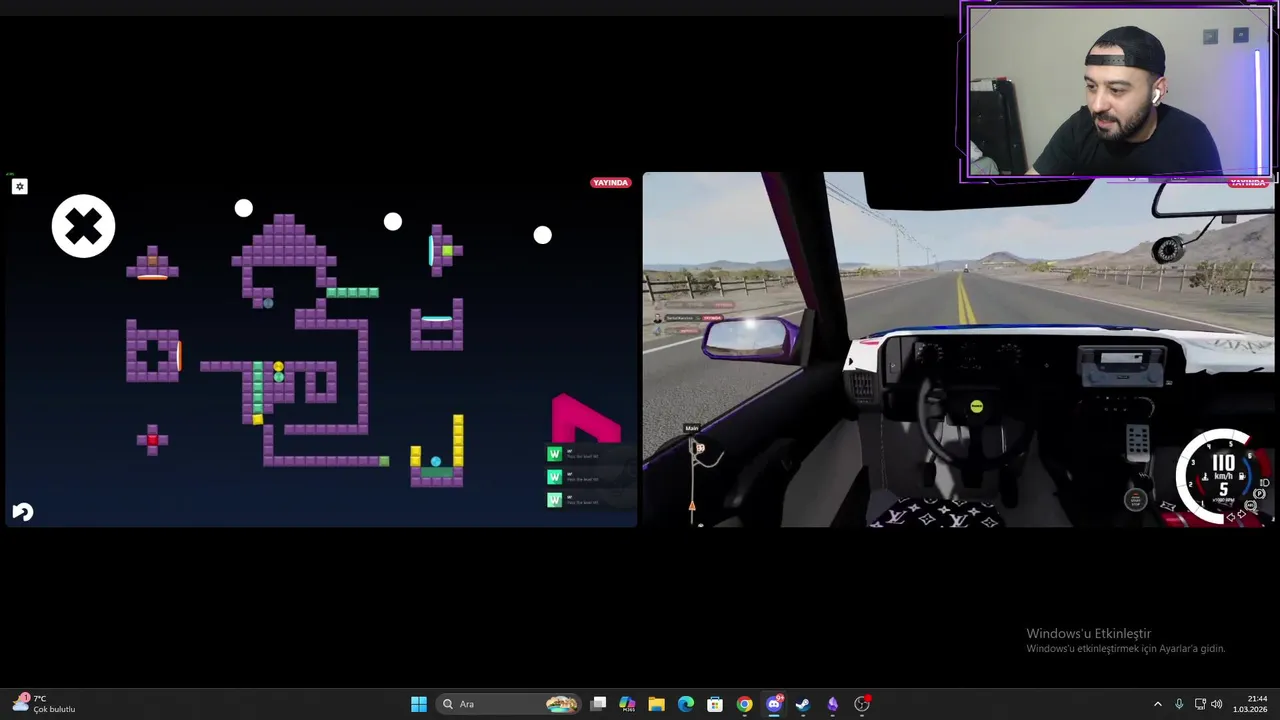Screen dimensions: 1280x720
Task: Click the short yellow pillar left of the blue ball
Action: pos(415,457)
